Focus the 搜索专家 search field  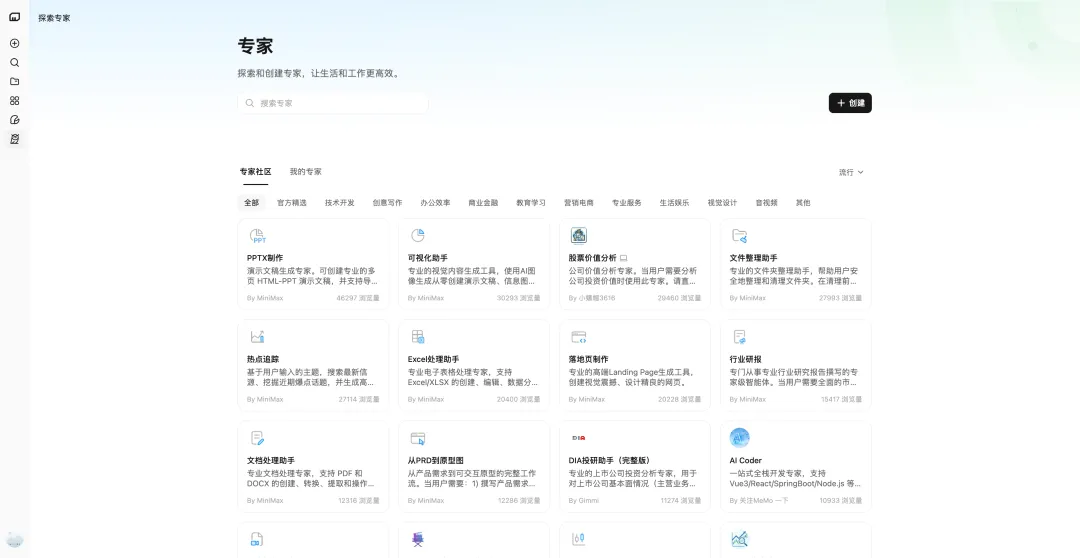(x=333, y=103)
